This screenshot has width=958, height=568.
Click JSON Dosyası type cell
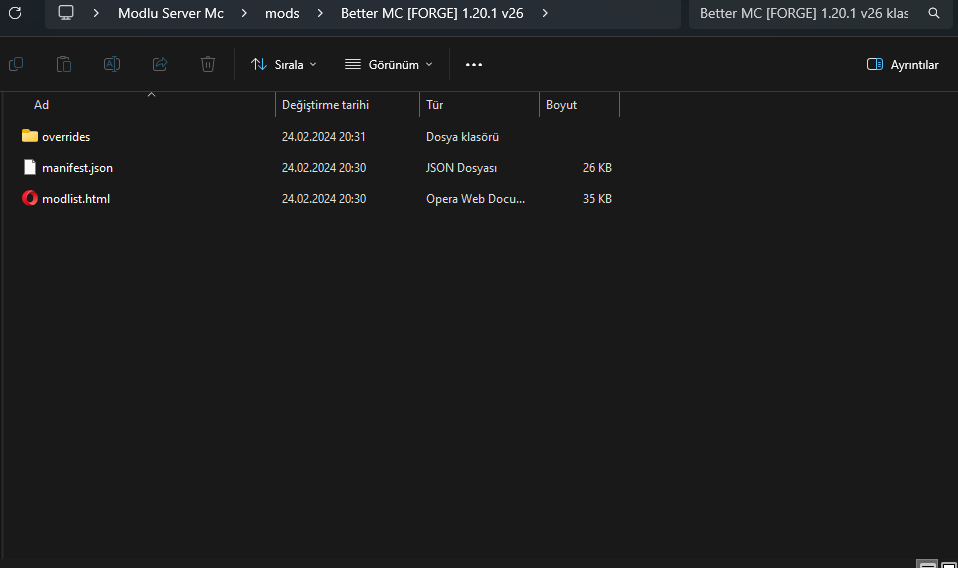tap(461, 167)
